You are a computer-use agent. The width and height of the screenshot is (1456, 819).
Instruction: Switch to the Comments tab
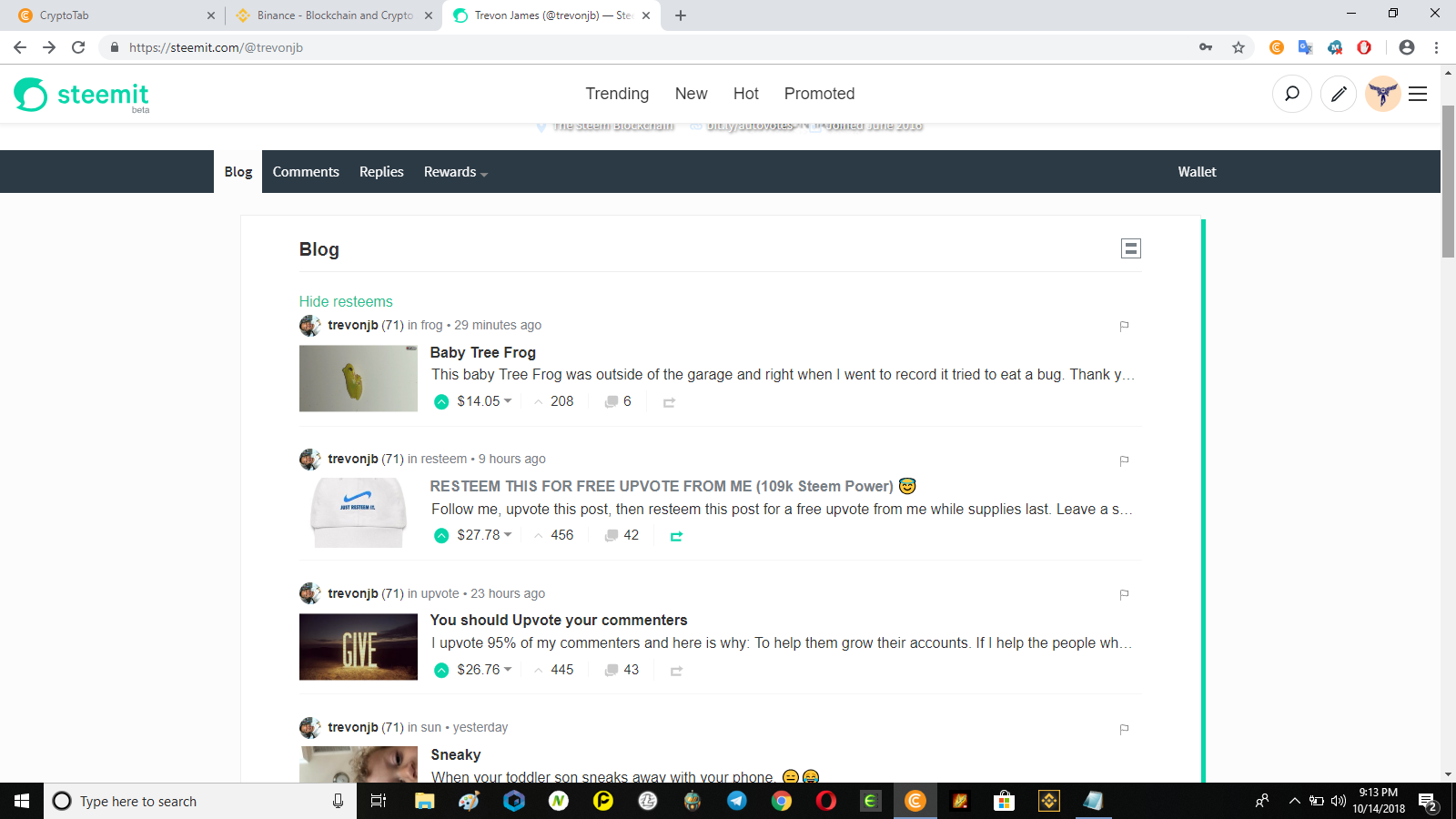(306, 171)
